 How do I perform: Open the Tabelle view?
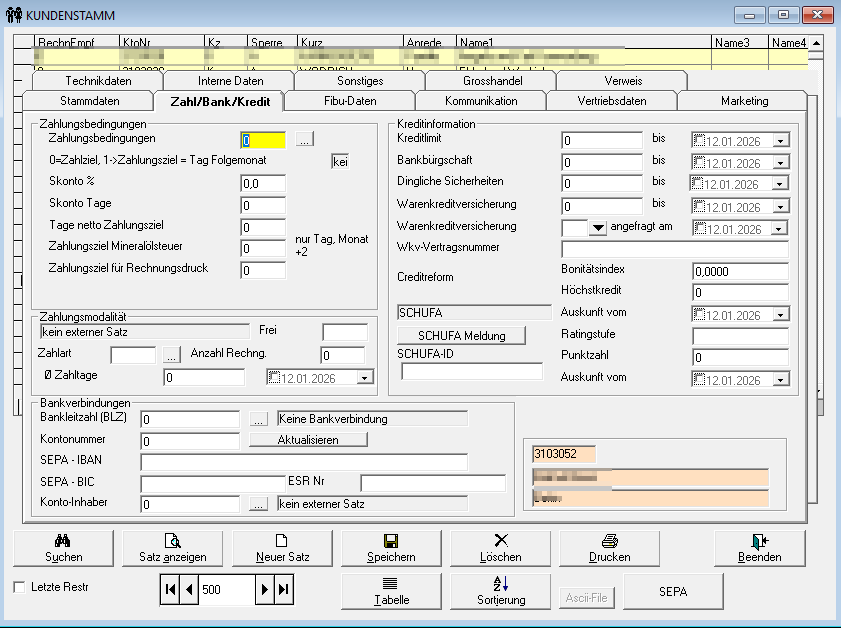(391, 591)
